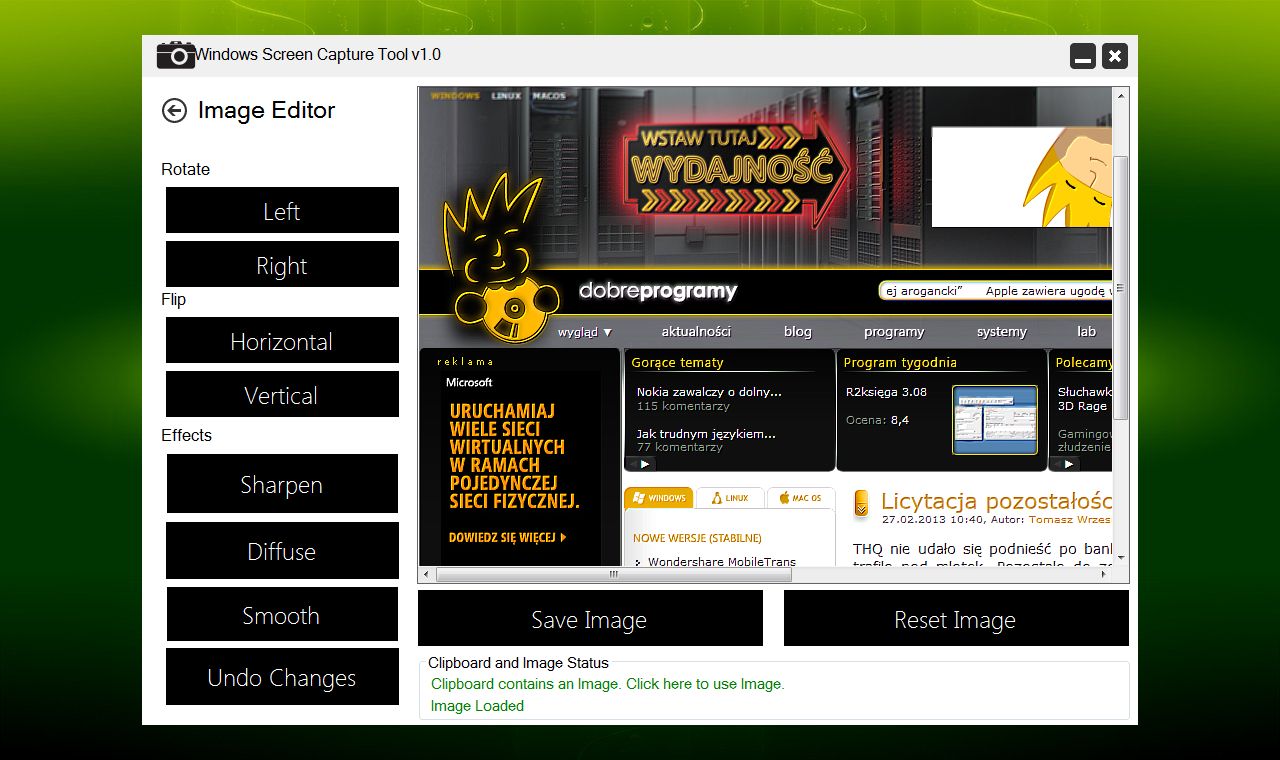
Task: Click the preview's horizontal scrollbar thumb
Action: [614, 575]
